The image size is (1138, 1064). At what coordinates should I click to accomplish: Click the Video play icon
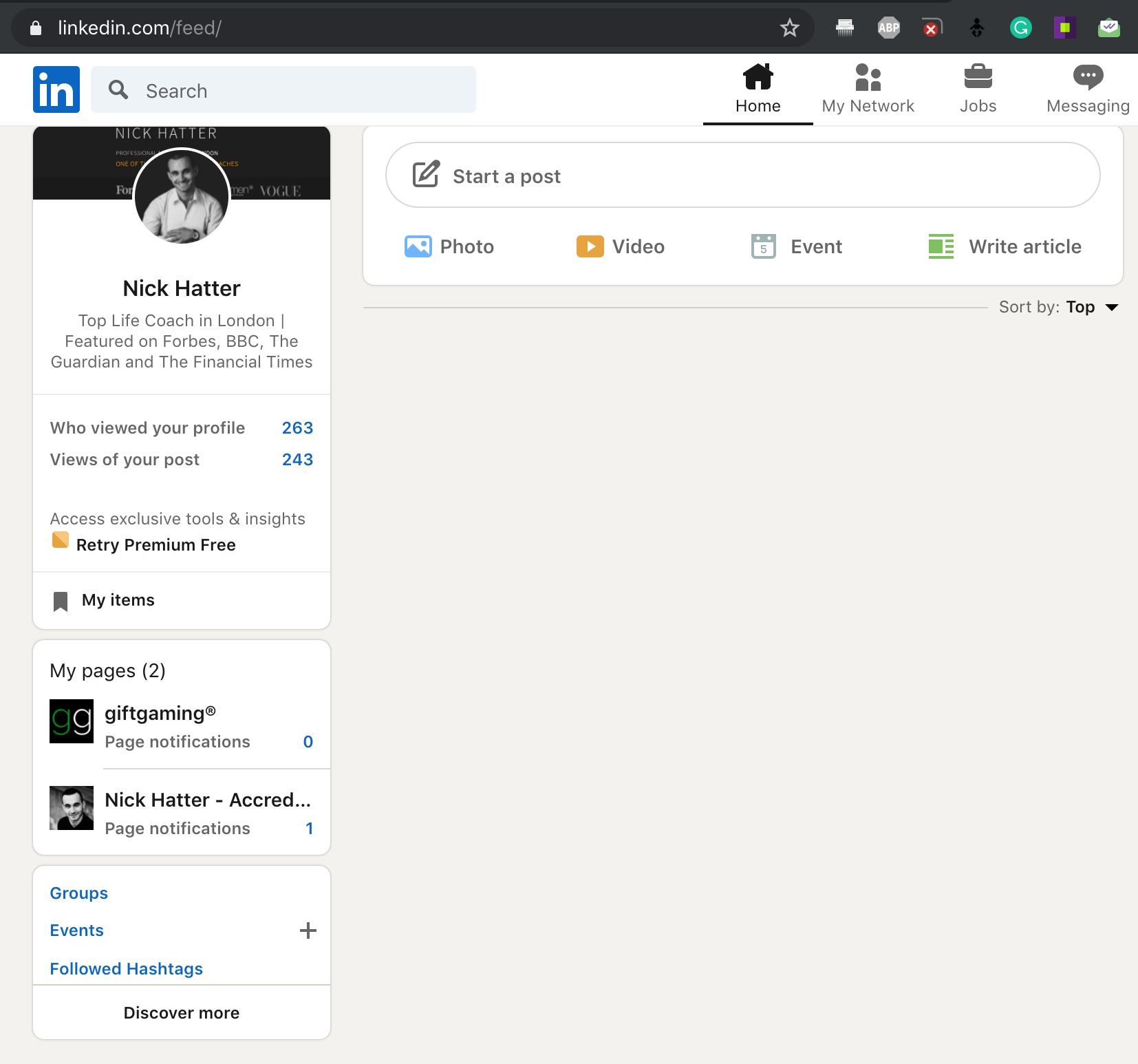pos(590,246)
